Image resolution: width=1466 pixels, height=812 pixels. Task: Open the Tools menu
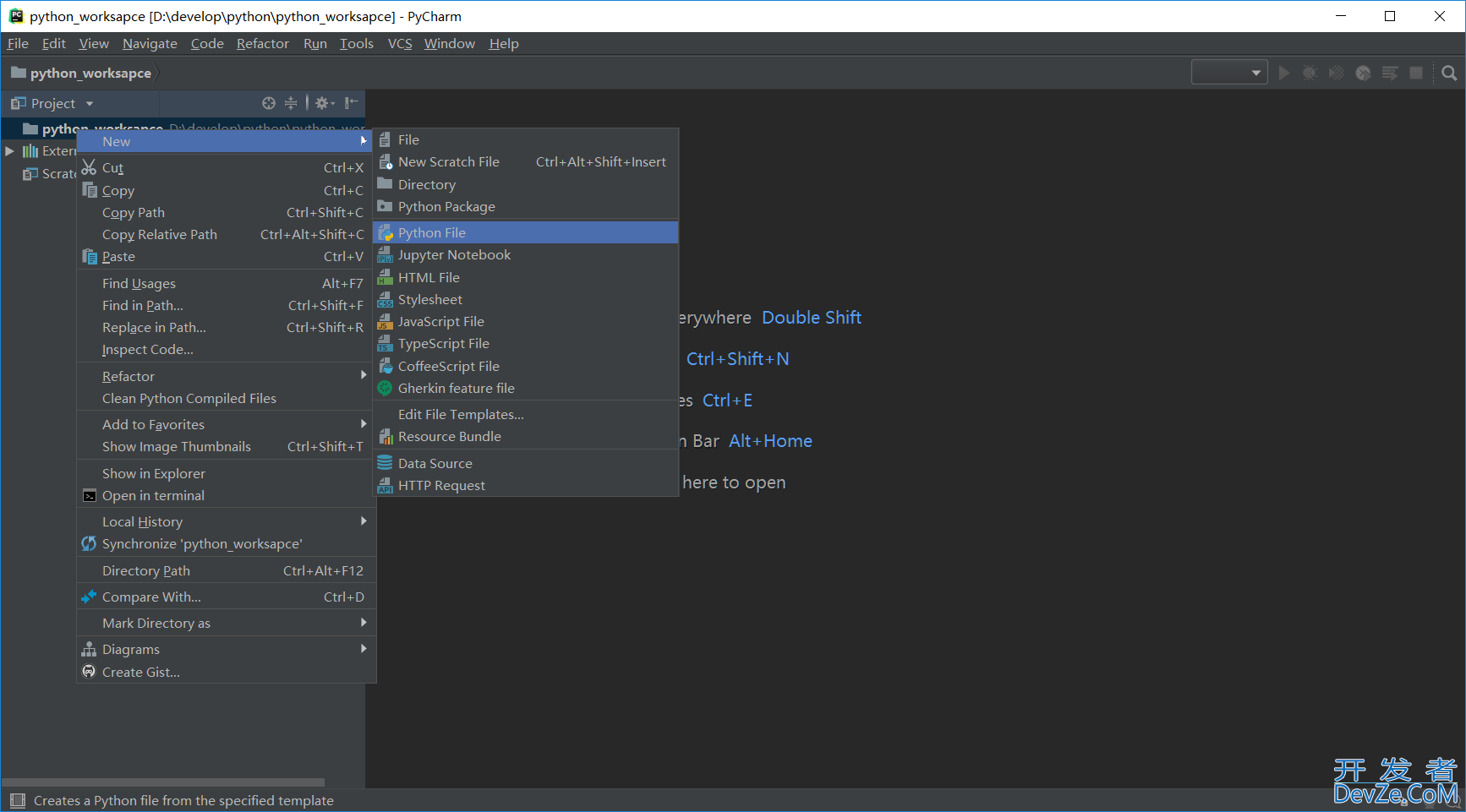click(x=357, y=43)
